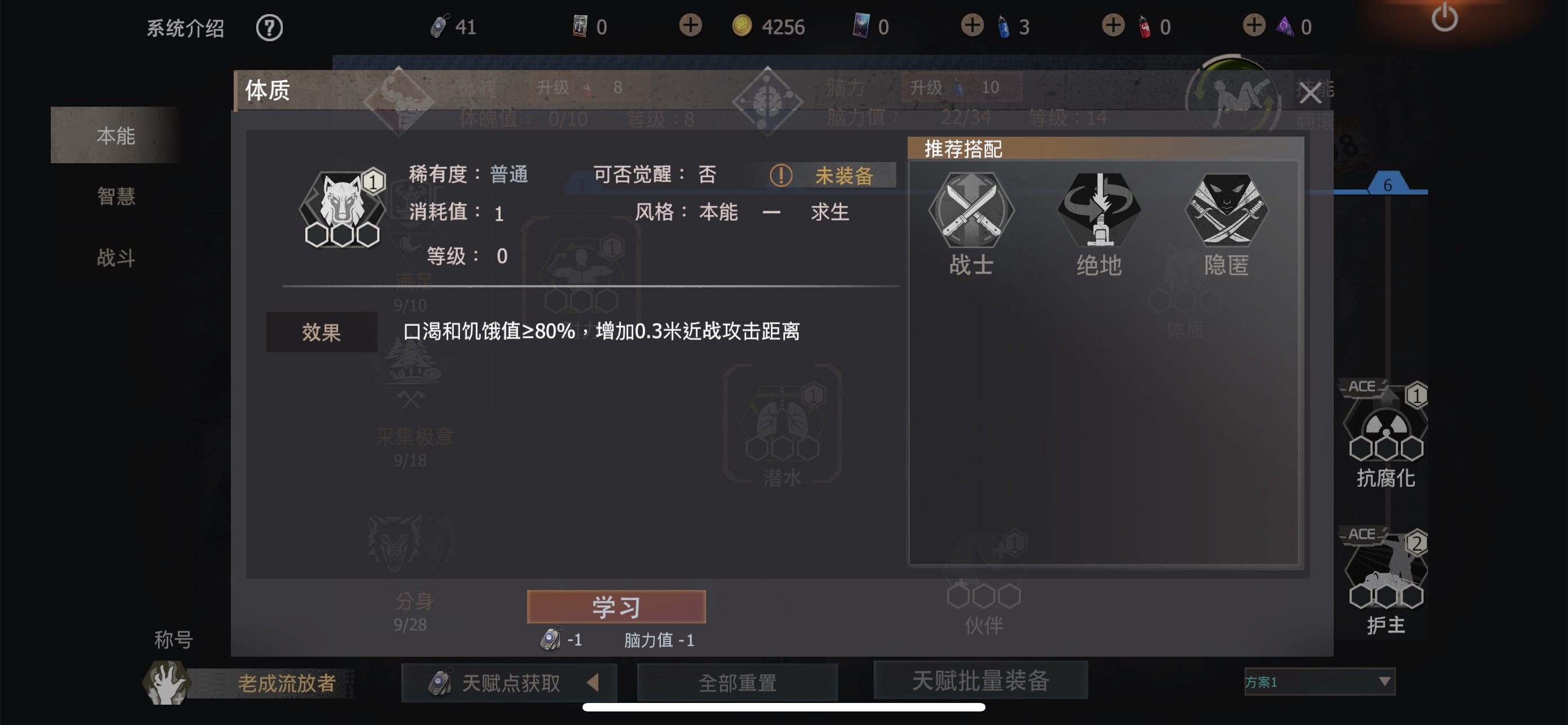This screenshot has height=725, width=1568.
Task: Add gold coins with the plus icon
Action: 690,25
